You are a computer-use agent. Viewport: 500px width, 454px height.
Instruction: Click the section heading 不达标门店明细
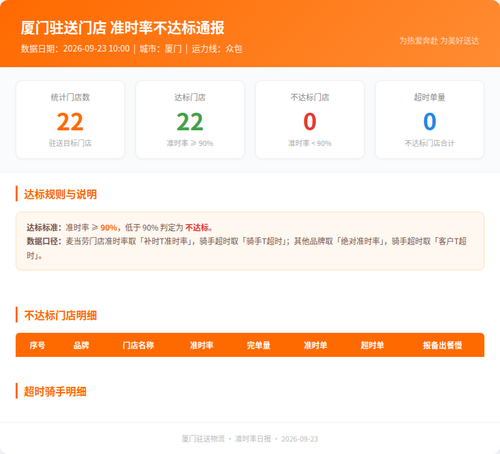coord(60,315)
